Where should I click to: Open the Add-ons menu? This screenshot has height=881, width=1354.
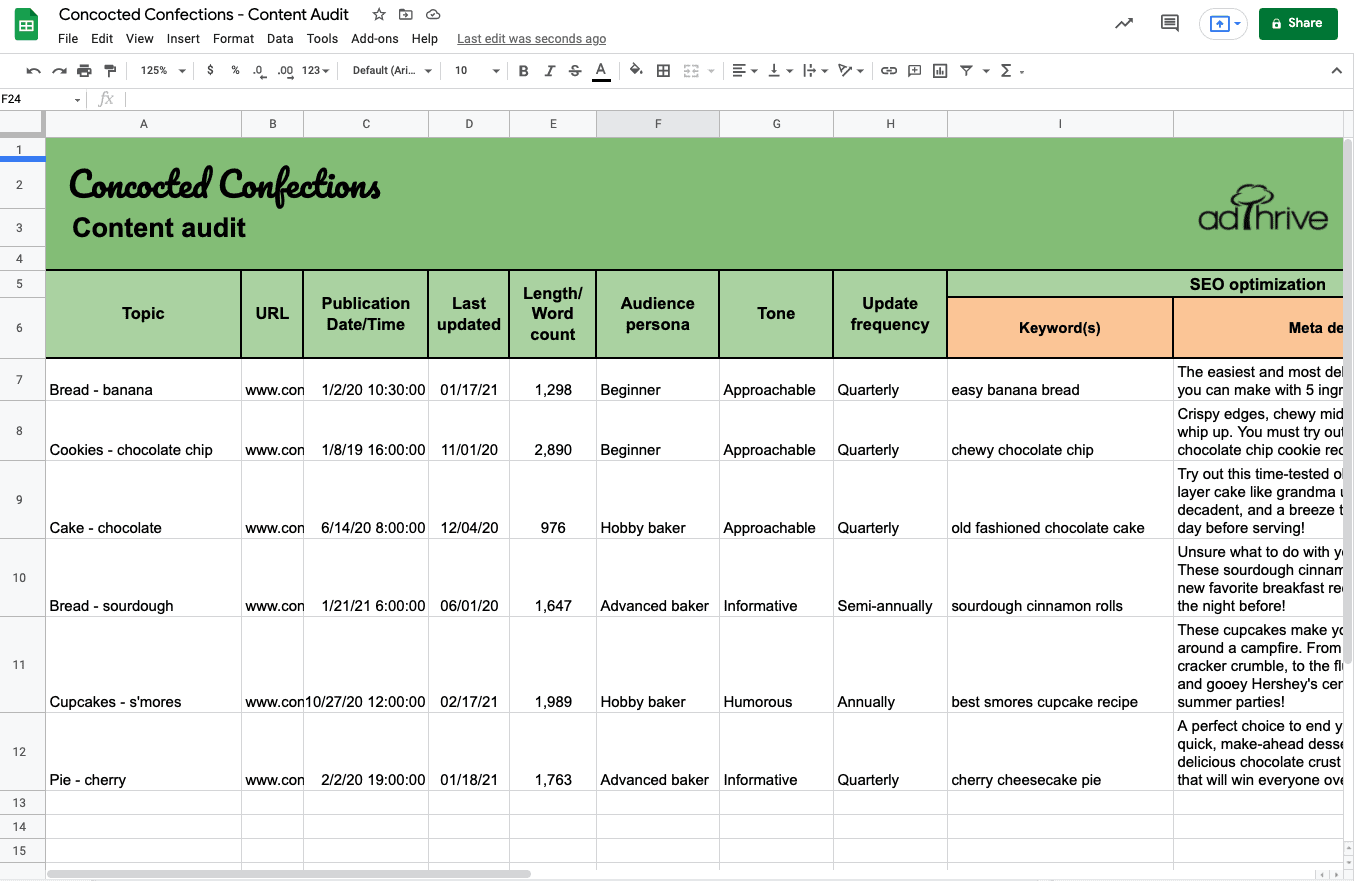click(x=375, y=39)
